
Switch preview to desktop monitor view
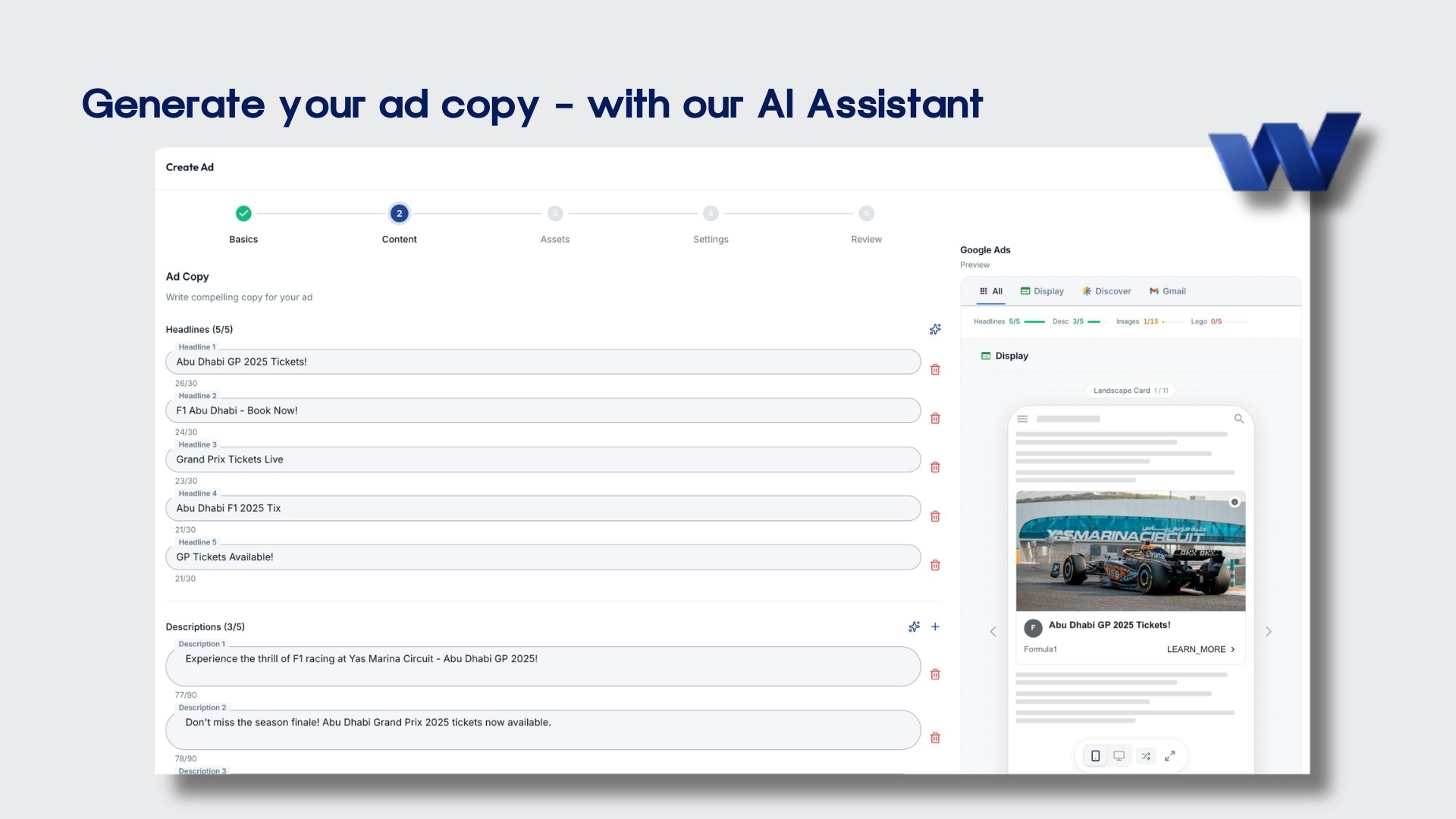(x=1119, y=756)
